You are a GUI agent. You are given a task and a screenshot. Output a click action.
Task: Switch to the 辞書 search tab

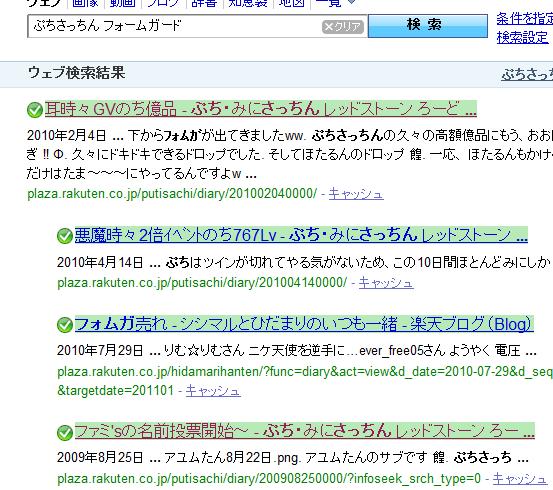tap(204, 3)
